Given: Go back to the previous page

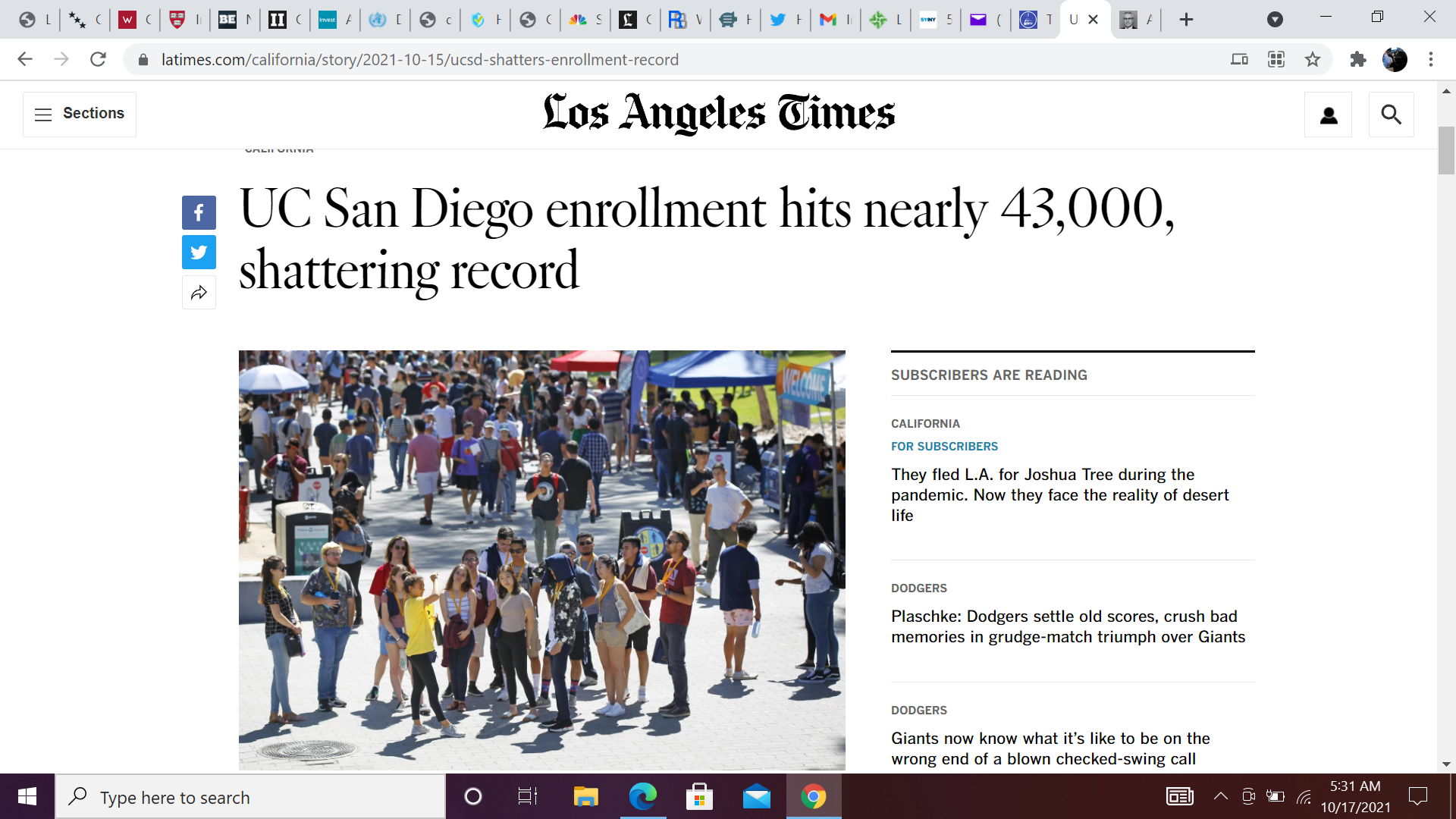Looking at the screenshot, I should (x=25, y=59).
